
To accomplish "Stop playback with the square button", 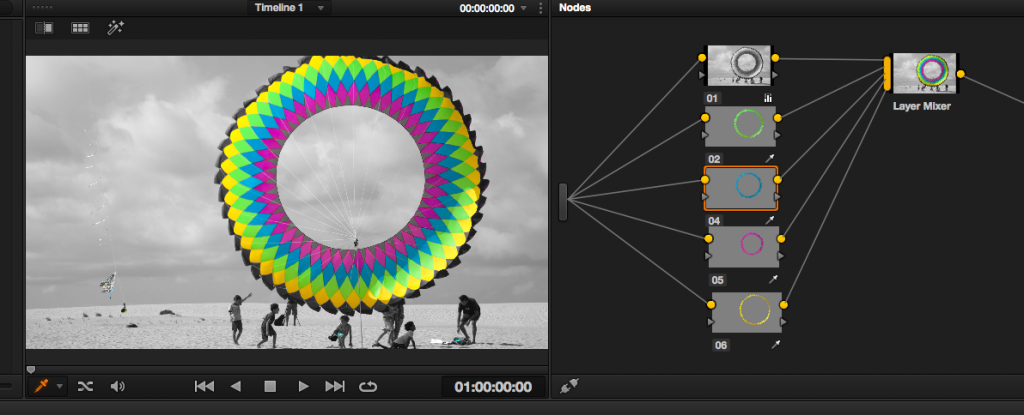I will tap(270, 386).
